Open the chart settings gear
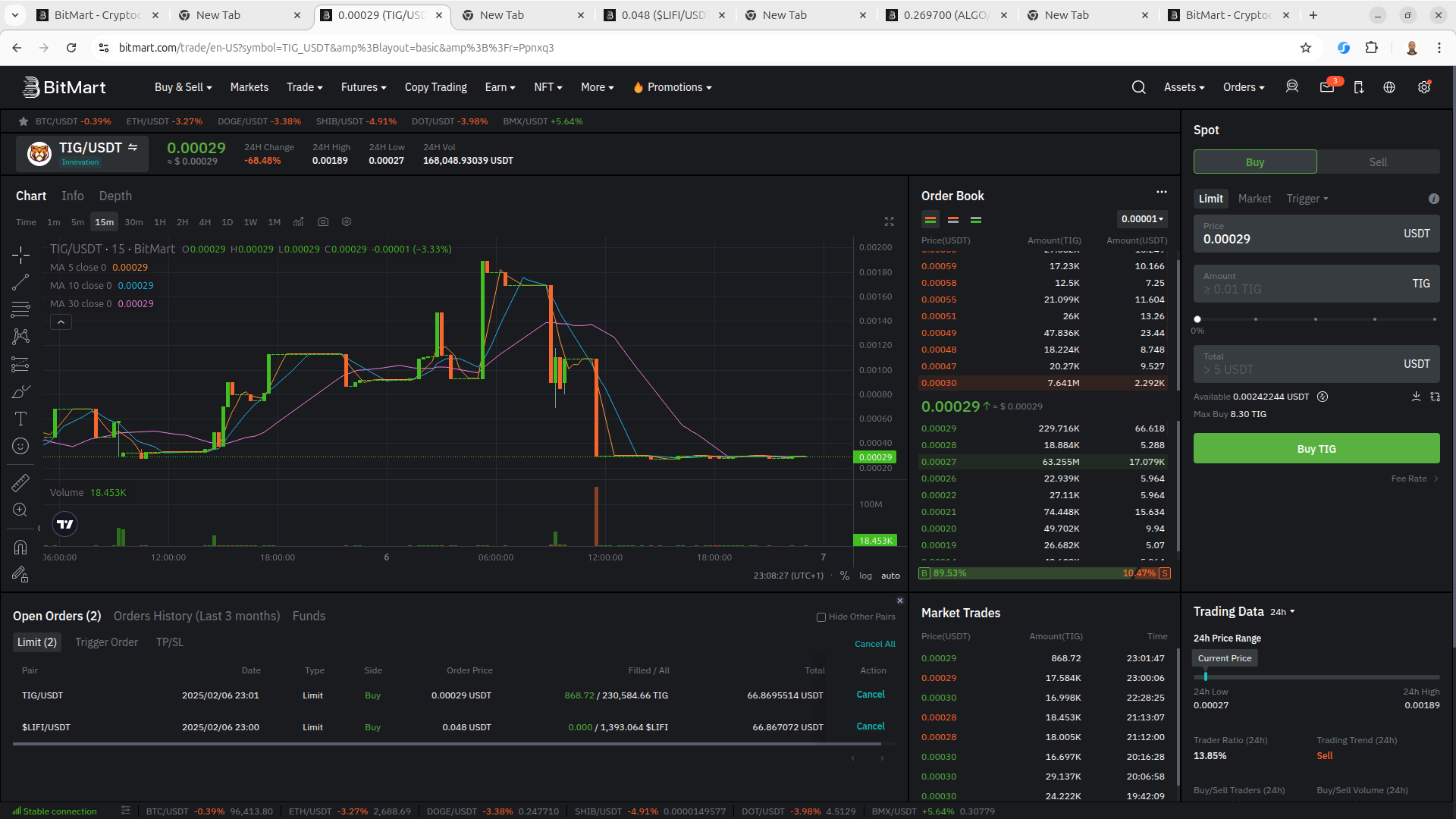The height and width of the screenshot is (819, 1456). coord(347,221)
